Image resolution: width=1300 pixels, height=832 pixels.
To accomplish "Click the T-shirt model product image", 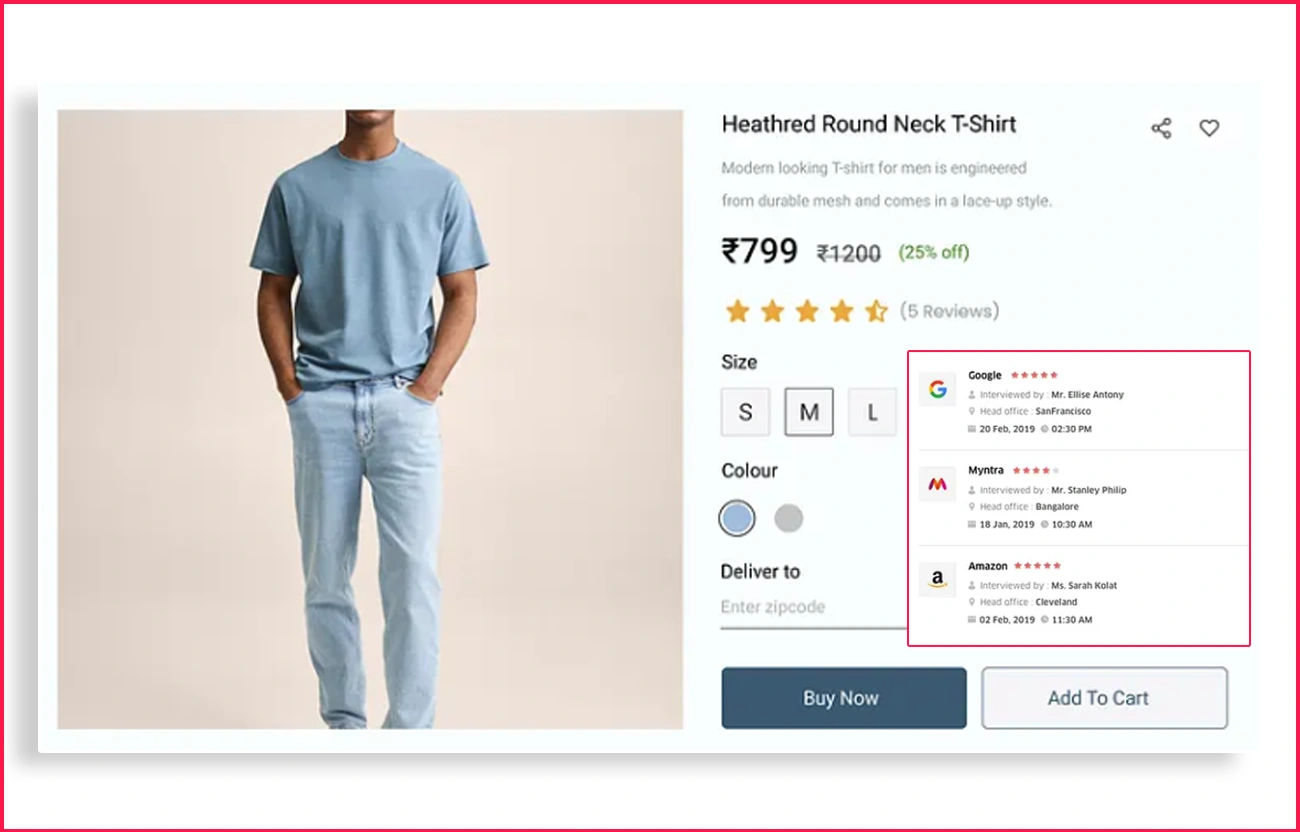I will click(370, 419).
